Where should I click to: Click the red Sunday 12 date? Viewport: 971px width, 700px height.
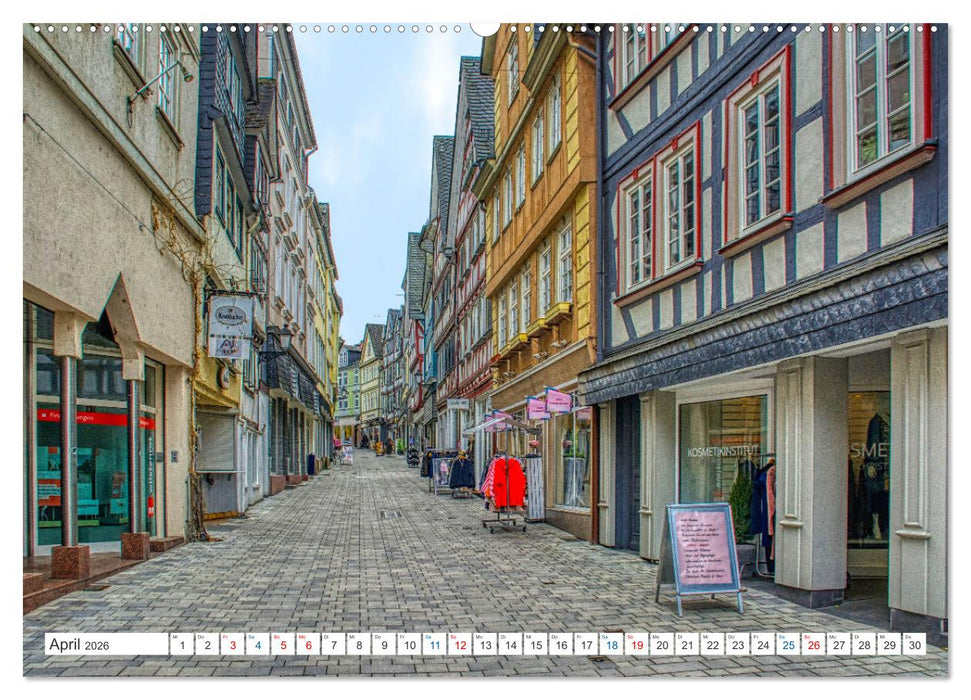point(463,647)
